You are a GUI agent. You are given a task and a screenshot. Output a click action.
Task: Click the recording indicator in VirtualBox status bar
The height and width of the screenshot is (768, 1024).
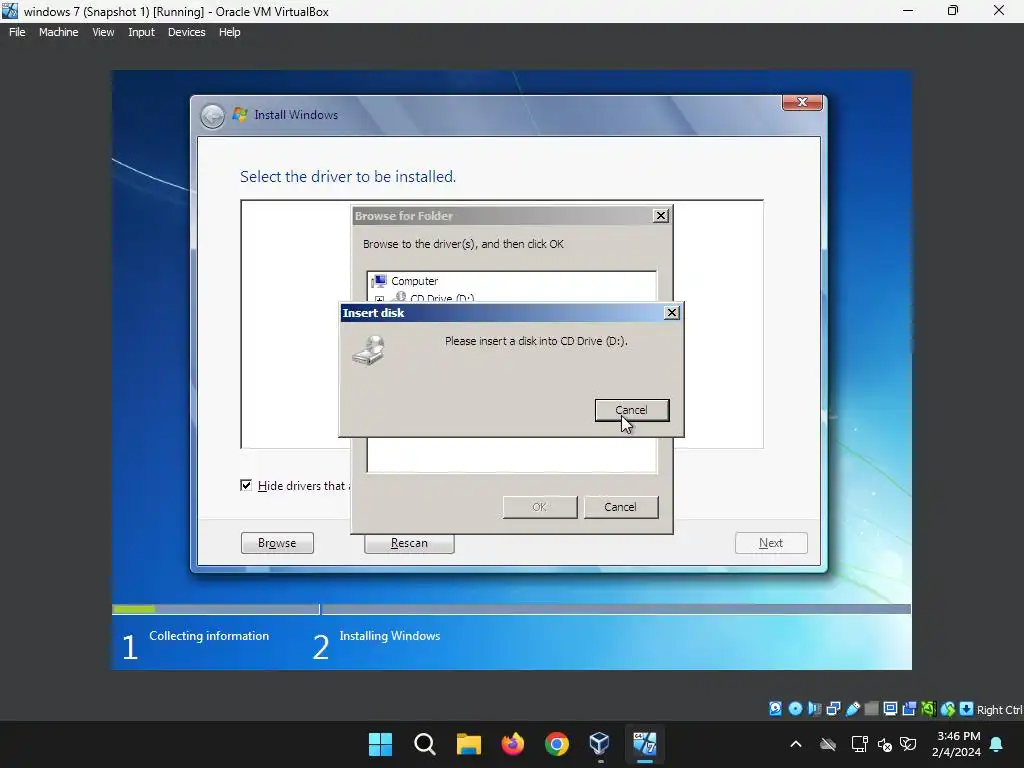(x=909, y=709)
